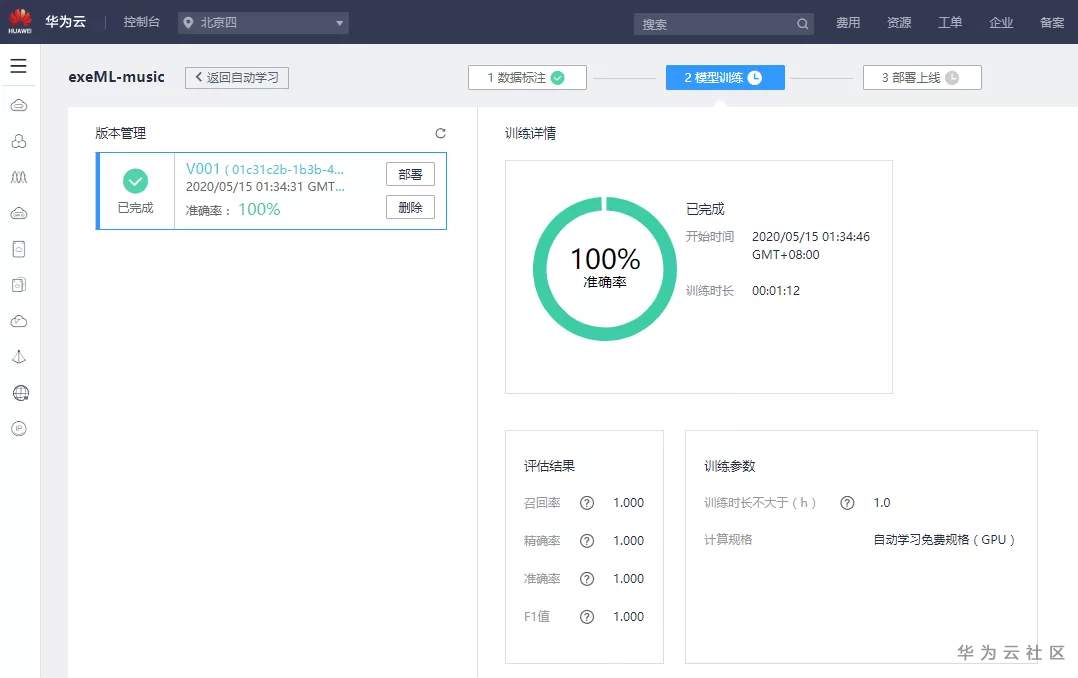Click the help icon next to F1值
Screen dimensions: 1078x678
586,617
